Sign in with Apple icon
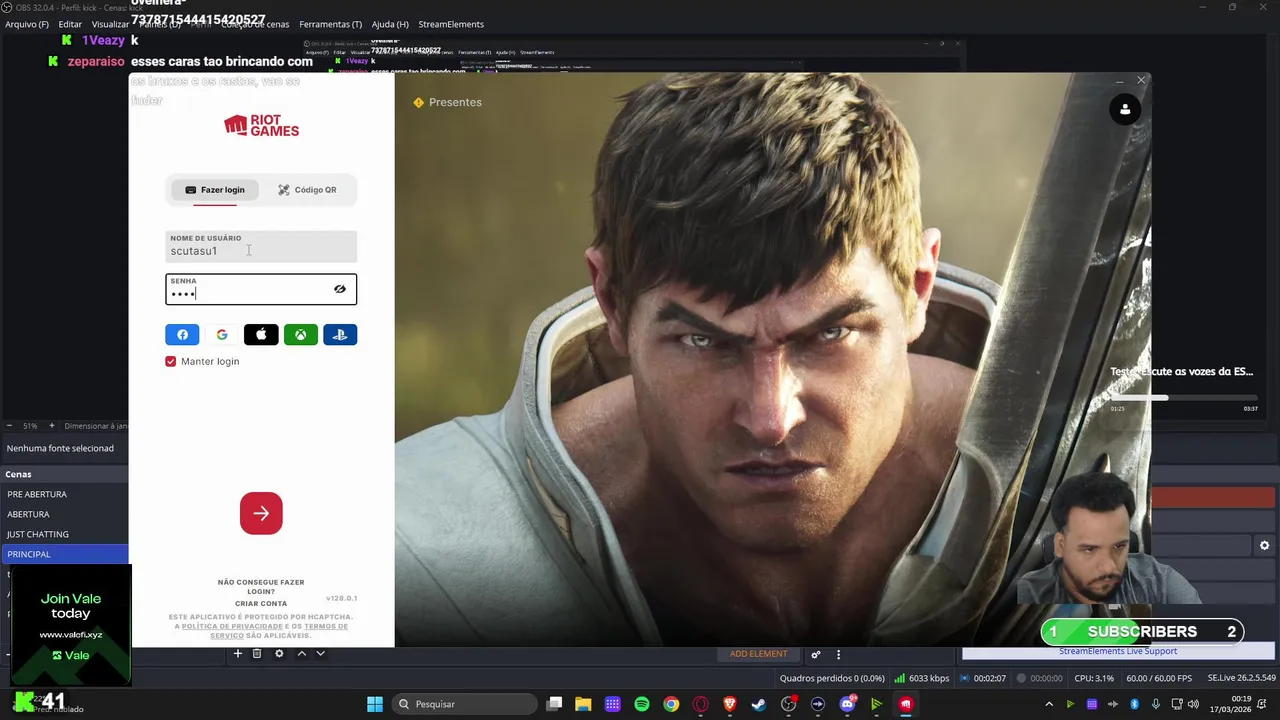The height and width of the screenshot is (720, 1280). pos(261,335)
